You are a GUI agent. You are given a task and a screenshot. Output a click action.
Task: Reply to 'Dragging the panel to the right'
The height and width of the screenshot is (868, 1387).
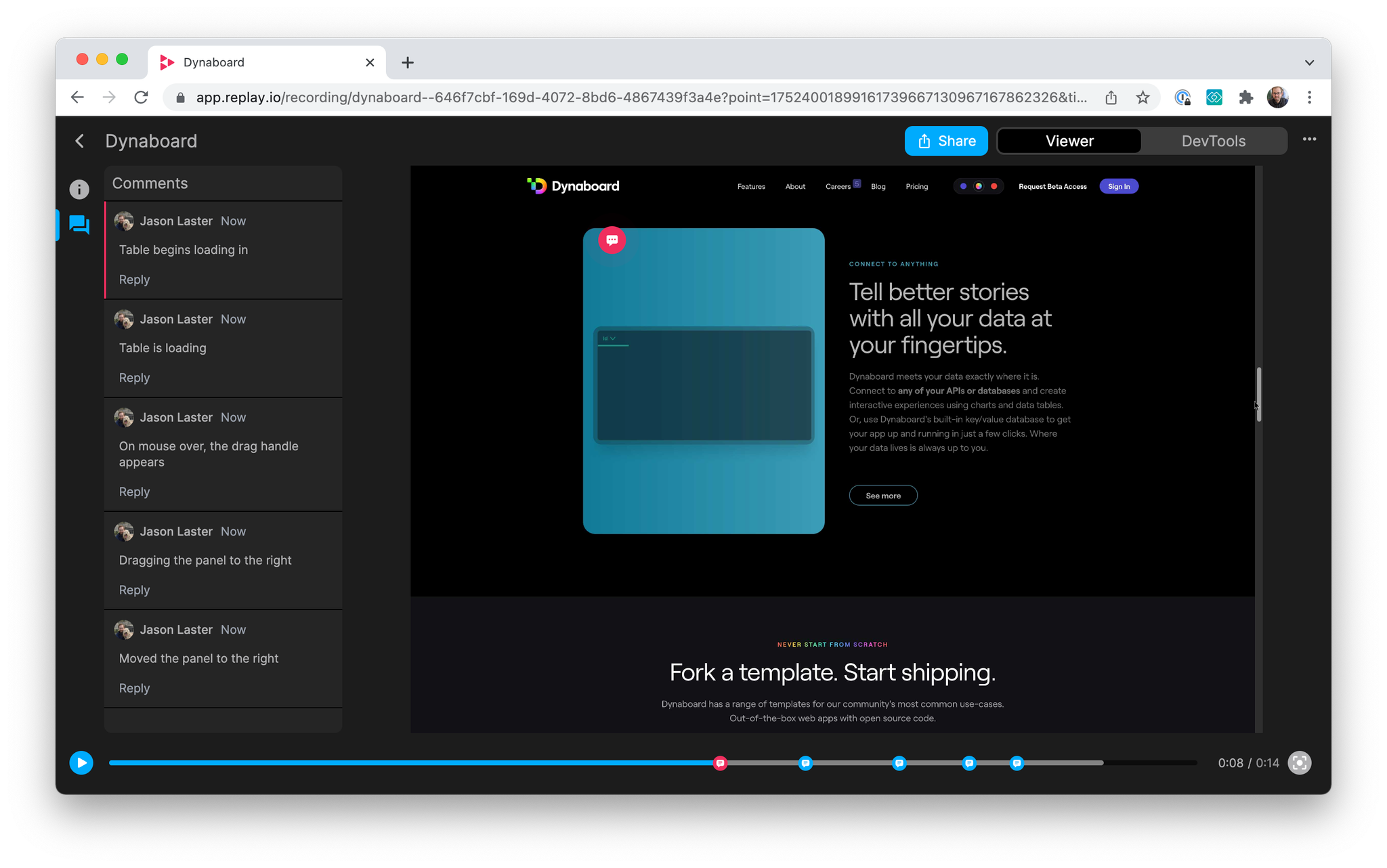pos(134,590)
